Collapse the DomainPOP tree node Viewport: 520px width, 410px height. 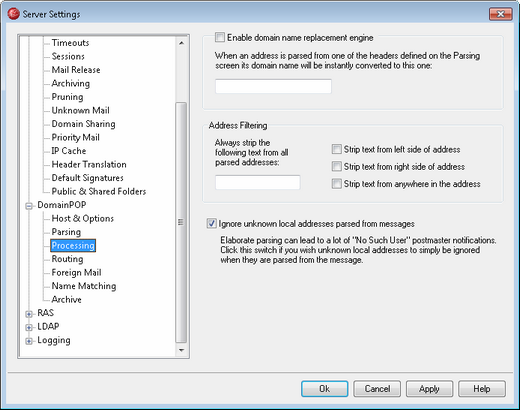tap(29, 206)
